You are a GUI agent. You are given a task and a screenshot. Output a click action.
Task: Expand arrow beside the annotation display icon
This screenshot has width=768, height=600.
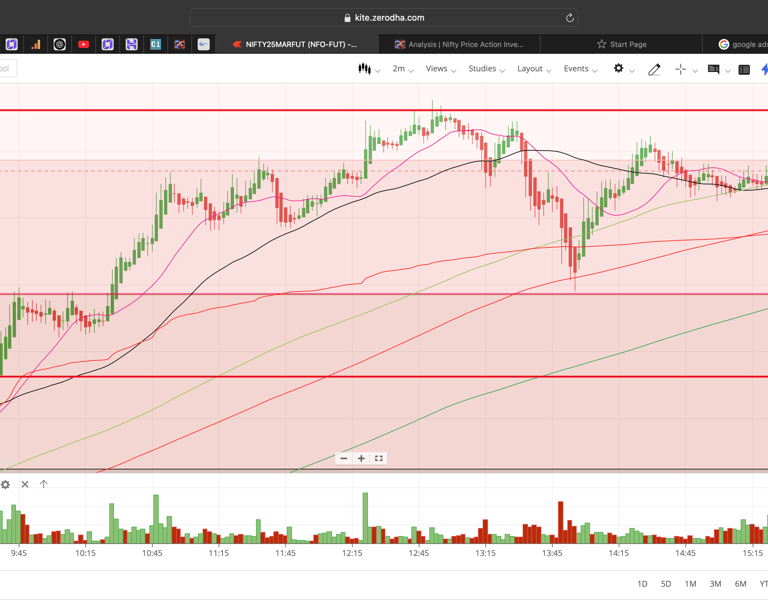[x=728, y=71]
